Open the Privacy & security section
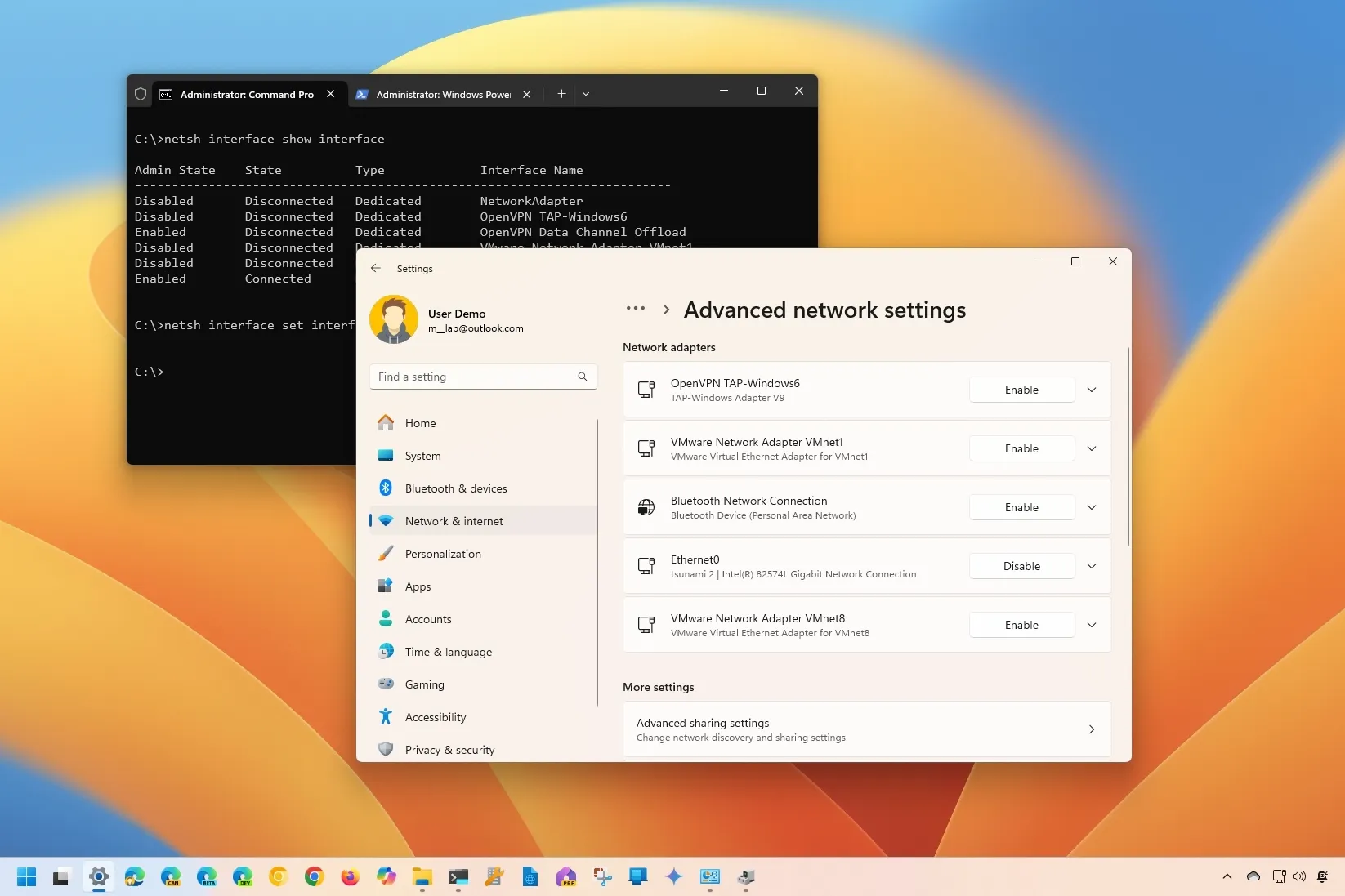The width and height of the screenshot is (1345, 896). click(x=449, y=749)
